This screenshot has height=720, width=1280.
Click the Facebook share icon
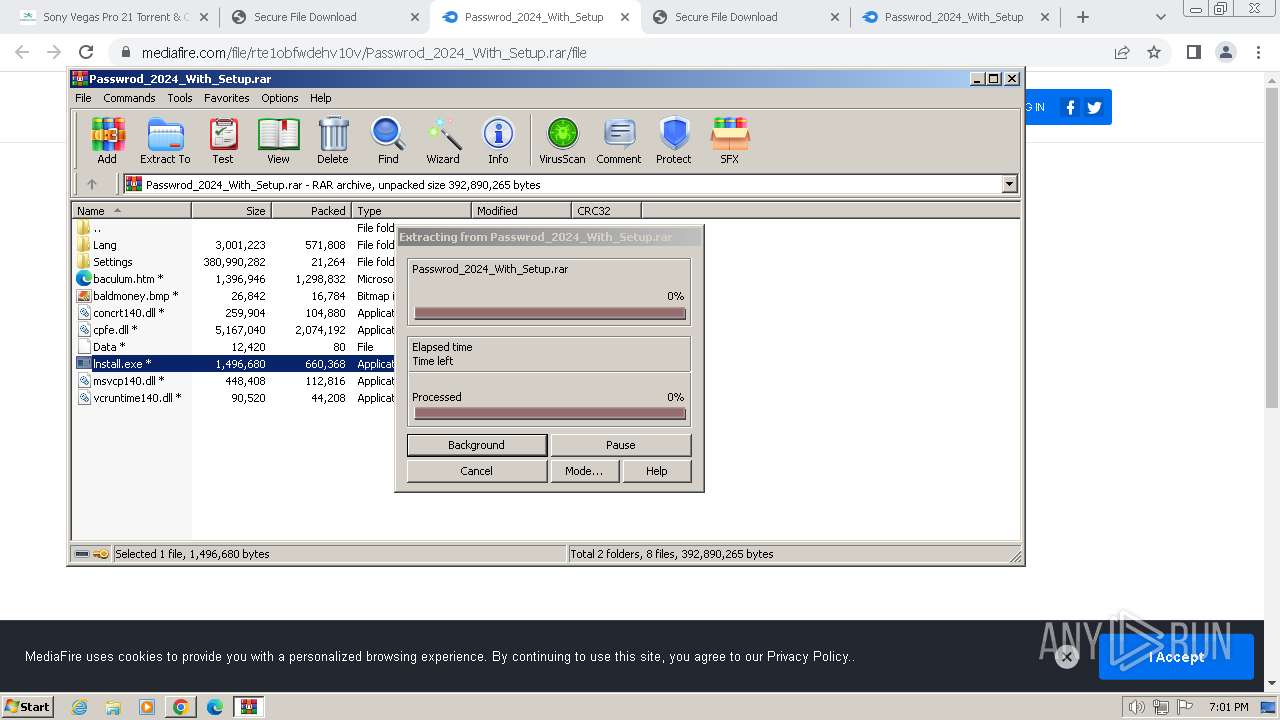1070,107
